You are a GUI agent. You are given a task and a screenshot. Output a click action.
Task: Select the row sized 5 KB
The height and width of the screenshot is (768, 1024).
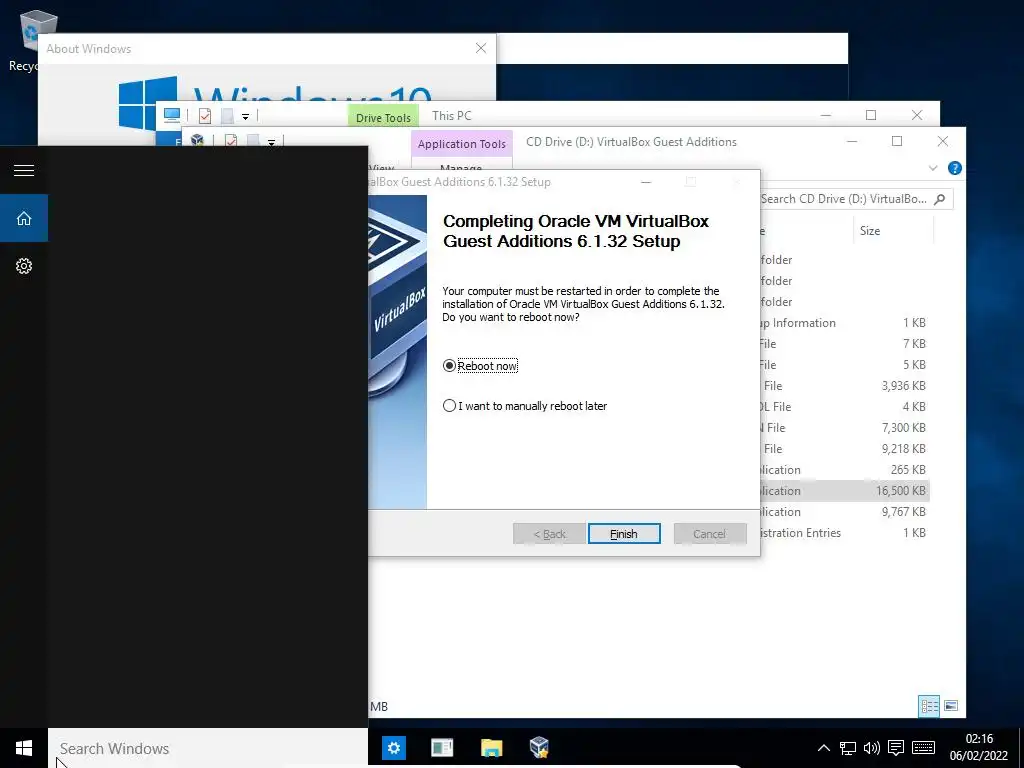(844, 364)
